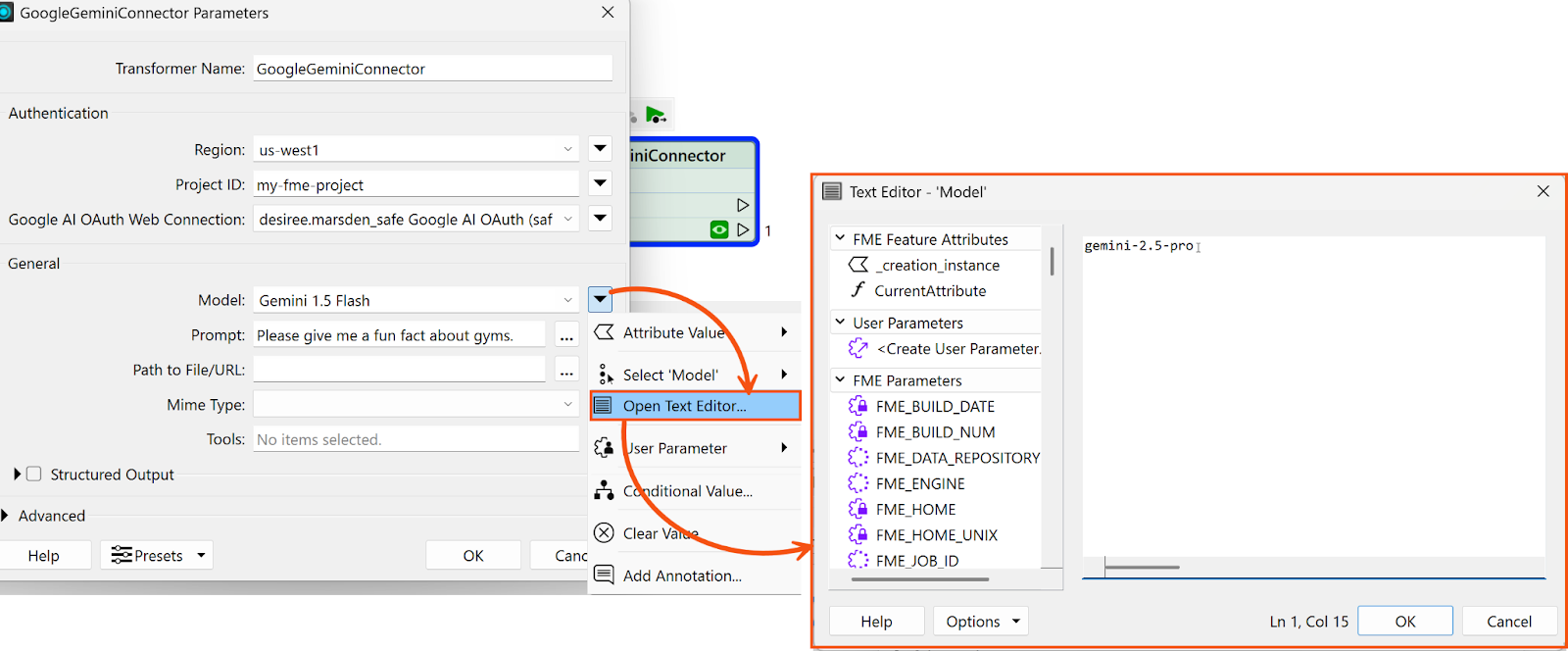Viewport: 1568px width, 651px height.
Task: Click the FME_DATA_REPOSITORY parameter icon
Action: [858, 457]
